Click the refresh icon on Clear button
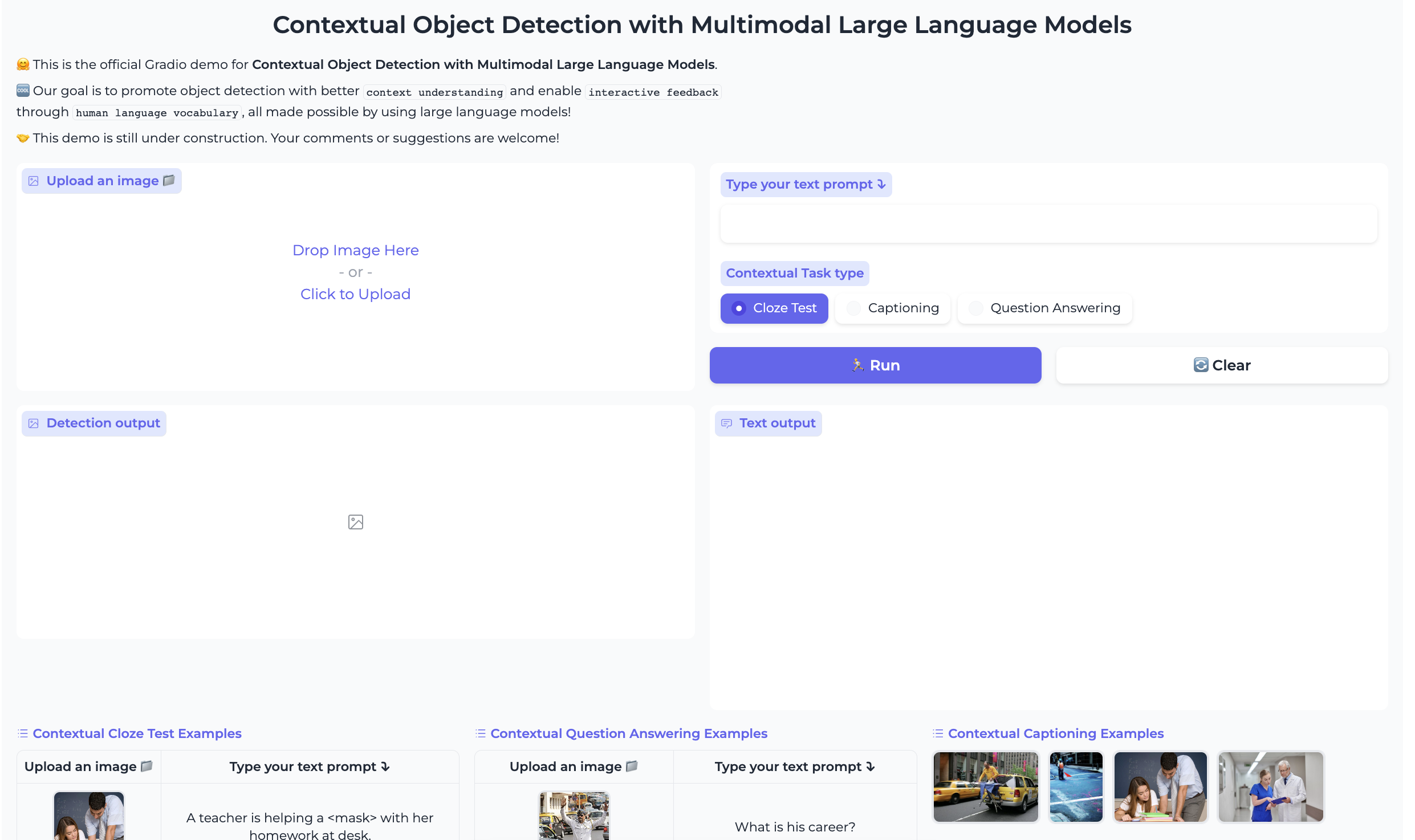 pyautogui.click(x=1200, y=365)
